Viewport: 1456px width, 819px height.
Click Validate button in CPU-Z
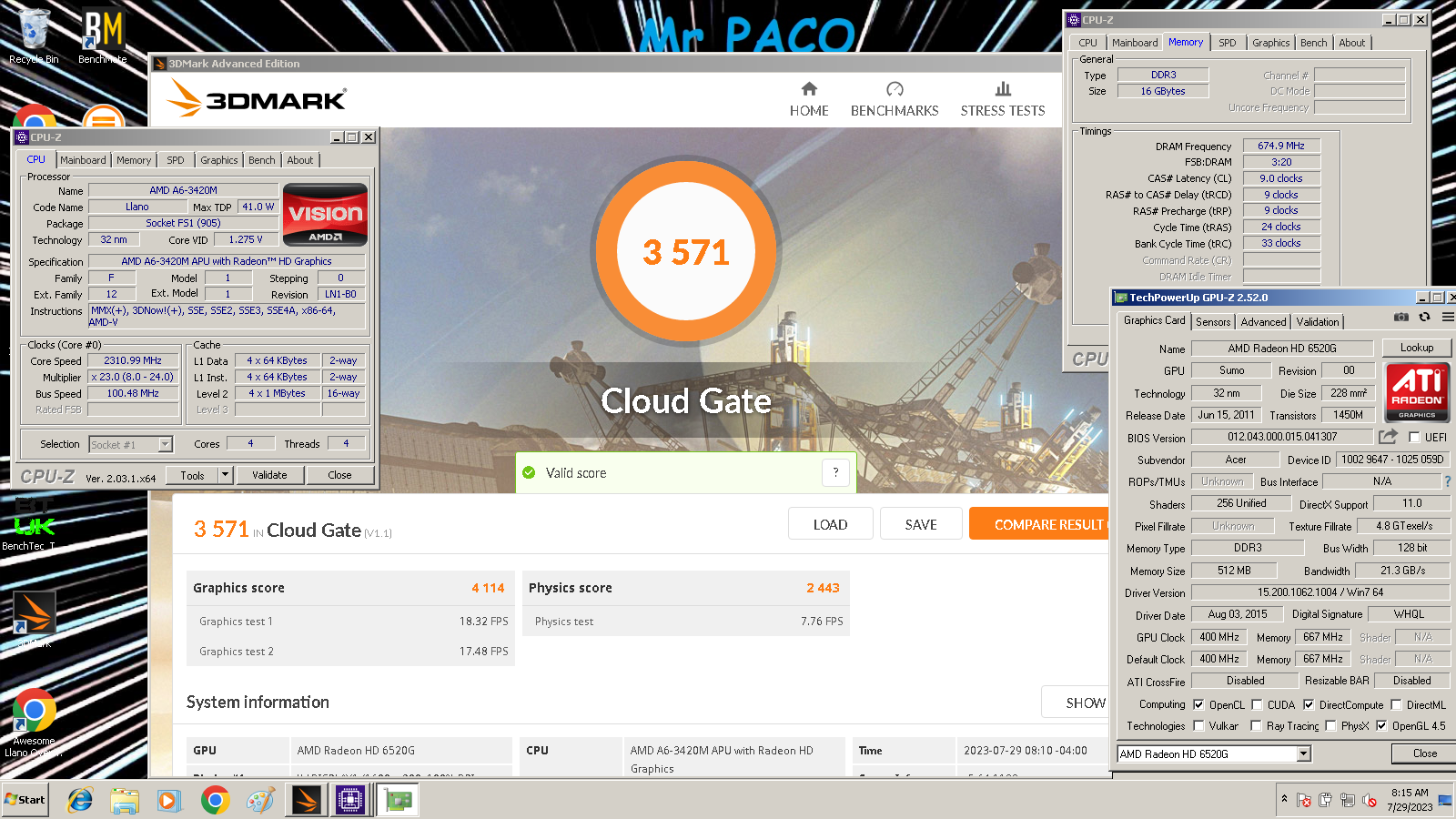coord(269,475)
